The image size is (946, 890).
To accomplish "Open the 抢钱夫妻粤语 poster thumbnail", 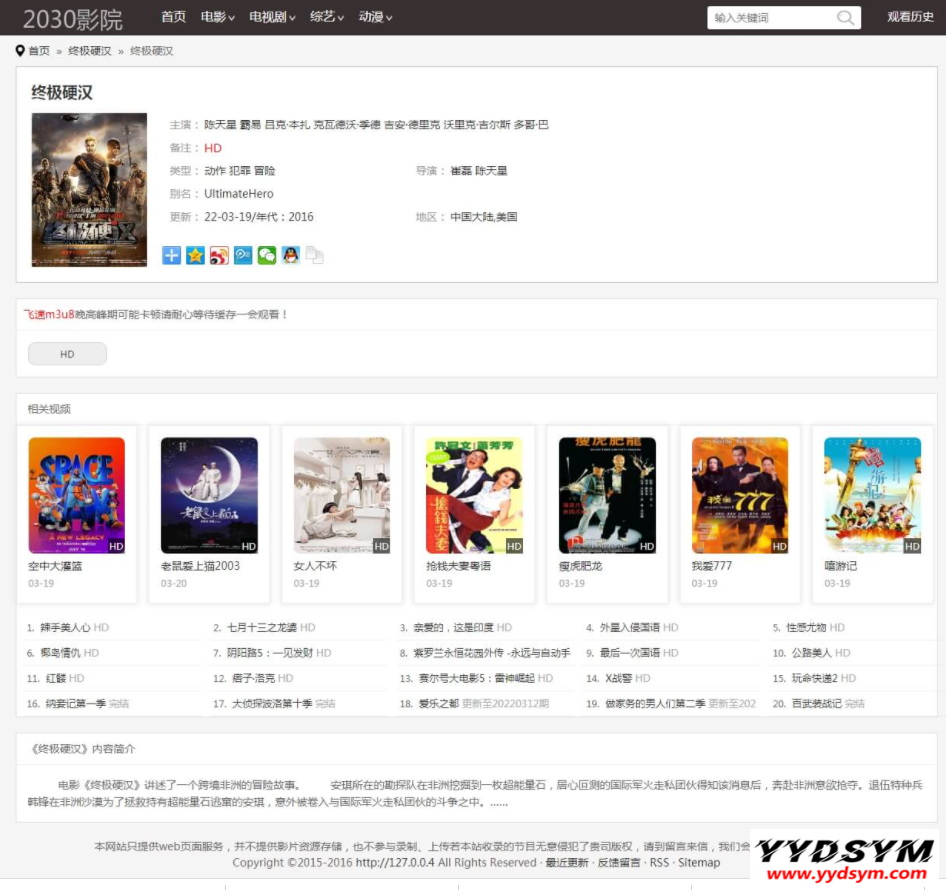I will (x=475, y=495).
